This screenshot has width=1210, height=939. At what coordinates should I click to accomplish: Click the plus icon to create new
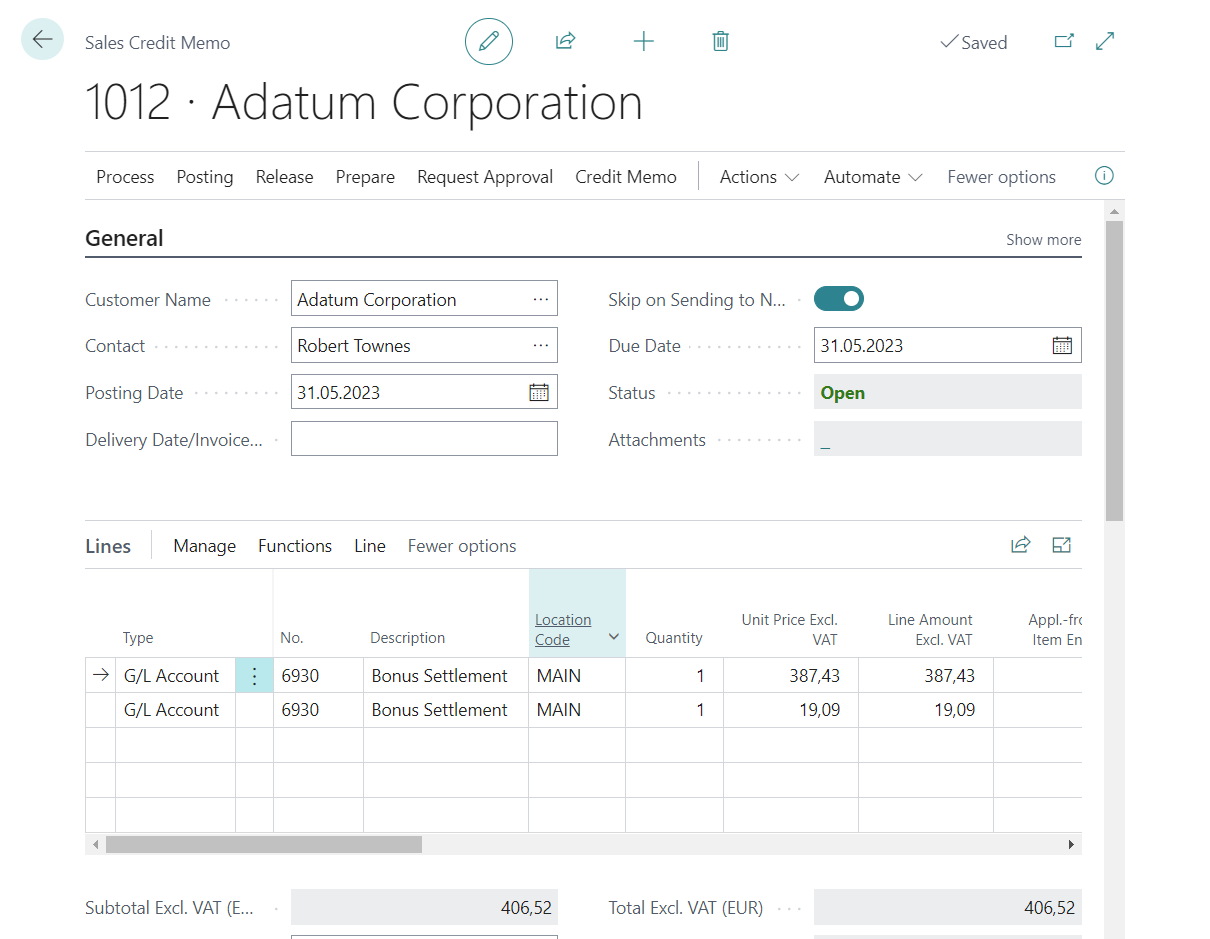(x=643, y=42)
